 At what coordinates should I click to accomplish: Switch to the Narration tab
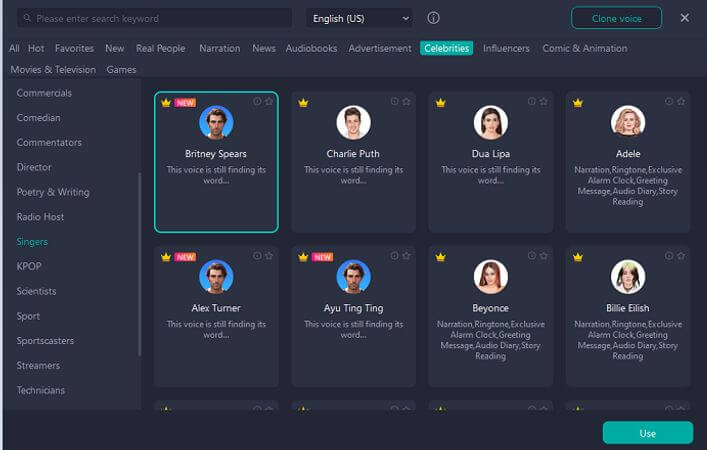pos(220,48)
